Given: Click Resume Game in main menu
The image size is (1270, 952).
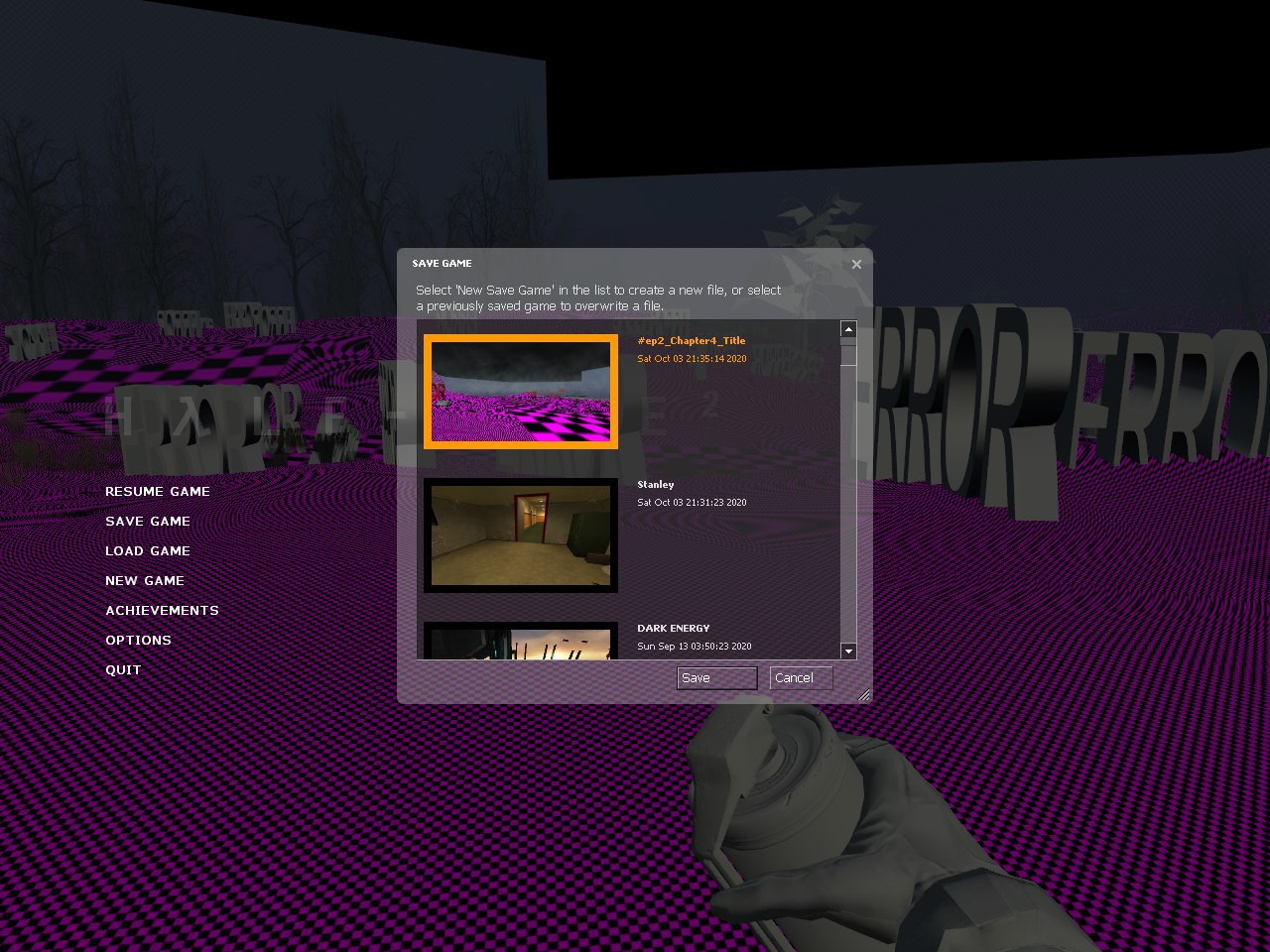Looking at the screenshot, I should (158, 492).
